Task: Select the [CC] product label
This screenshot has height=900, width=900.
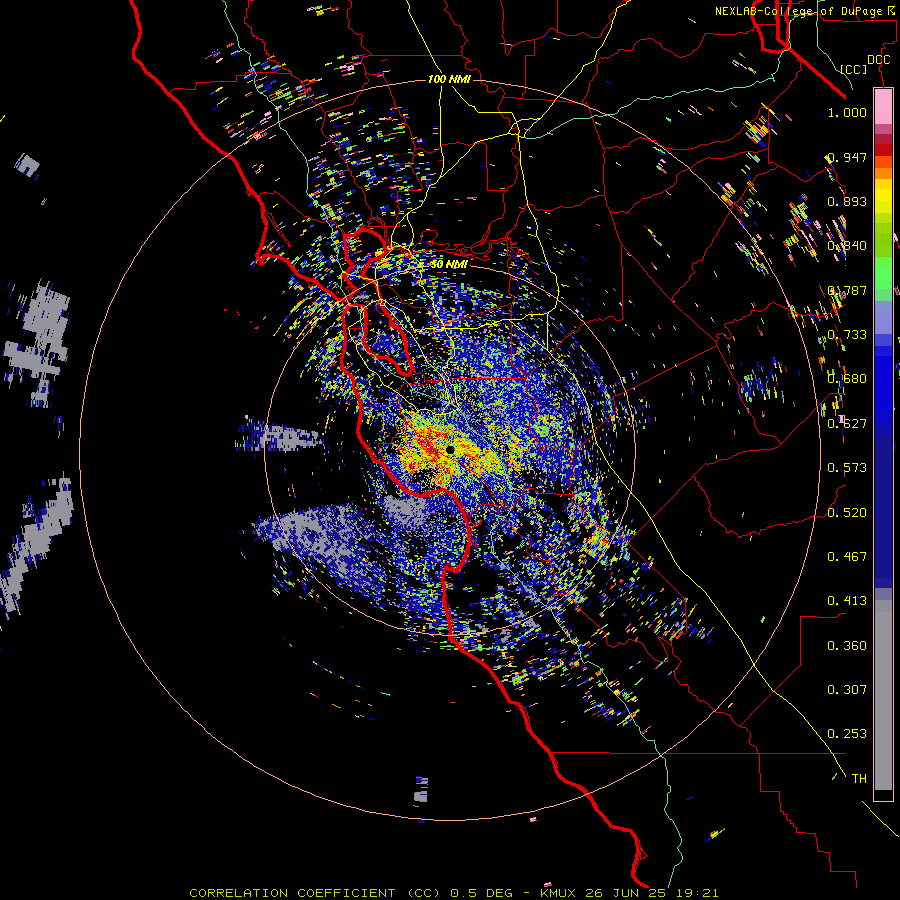Action: coord(854,69)
